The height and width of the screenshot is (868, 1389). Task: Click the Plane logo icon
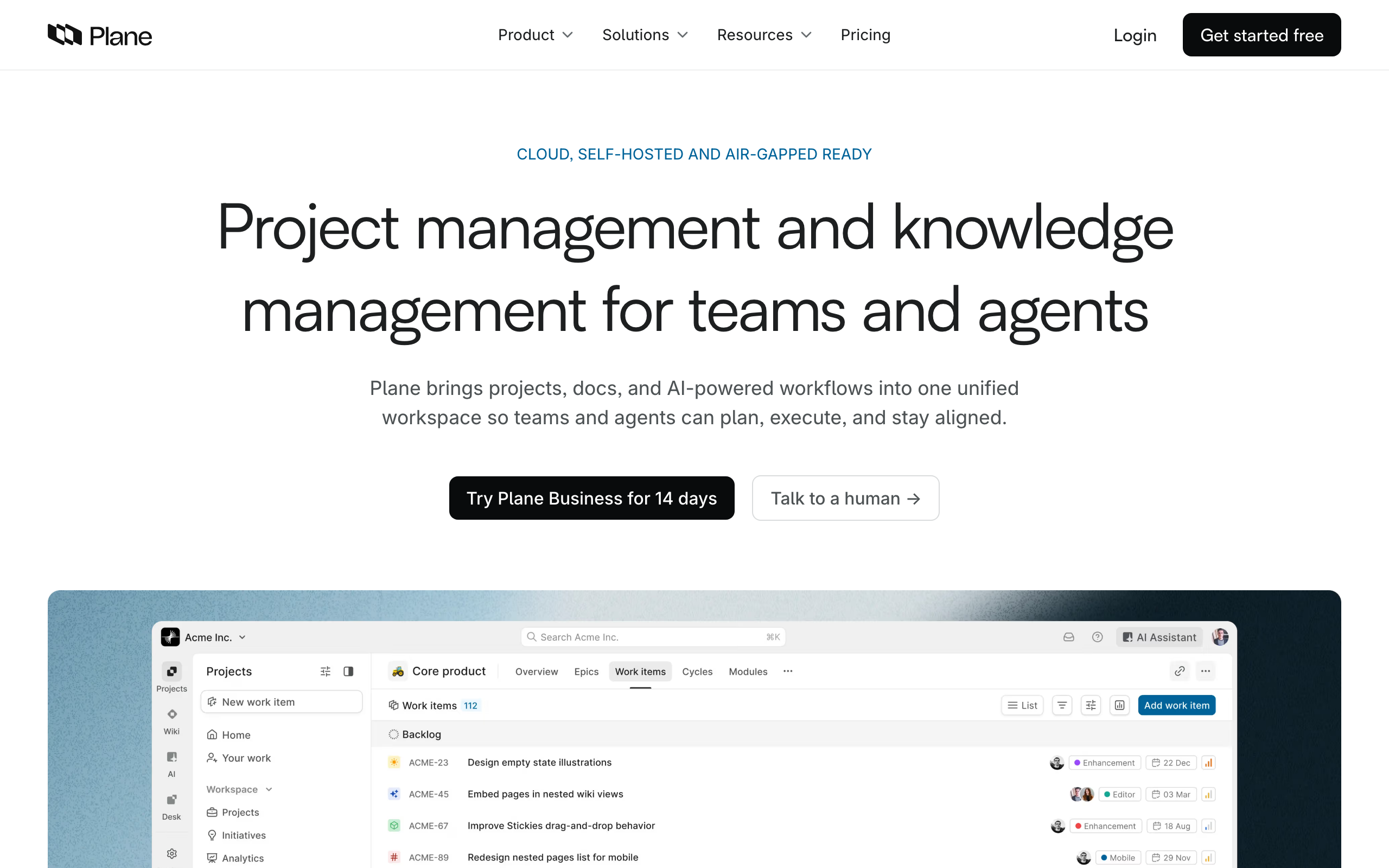(x=65, y=35)
